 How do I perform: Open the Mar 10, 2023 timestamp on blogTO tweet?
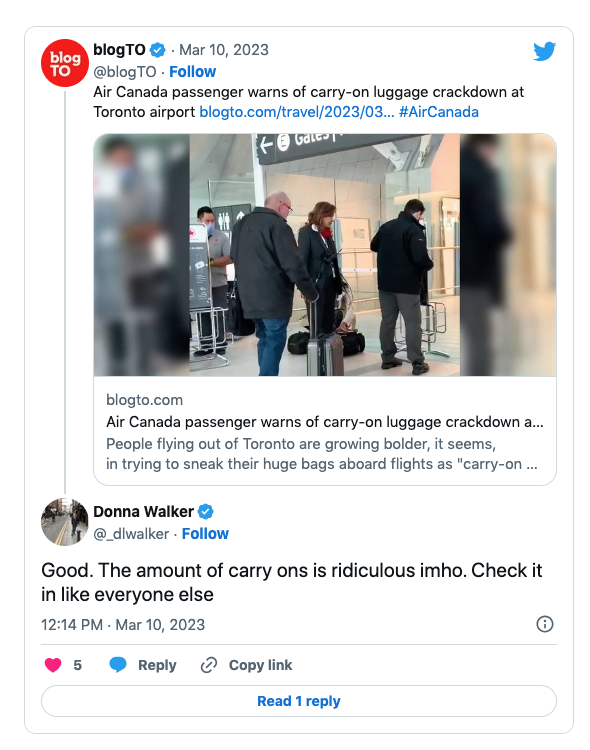[223, 50]
